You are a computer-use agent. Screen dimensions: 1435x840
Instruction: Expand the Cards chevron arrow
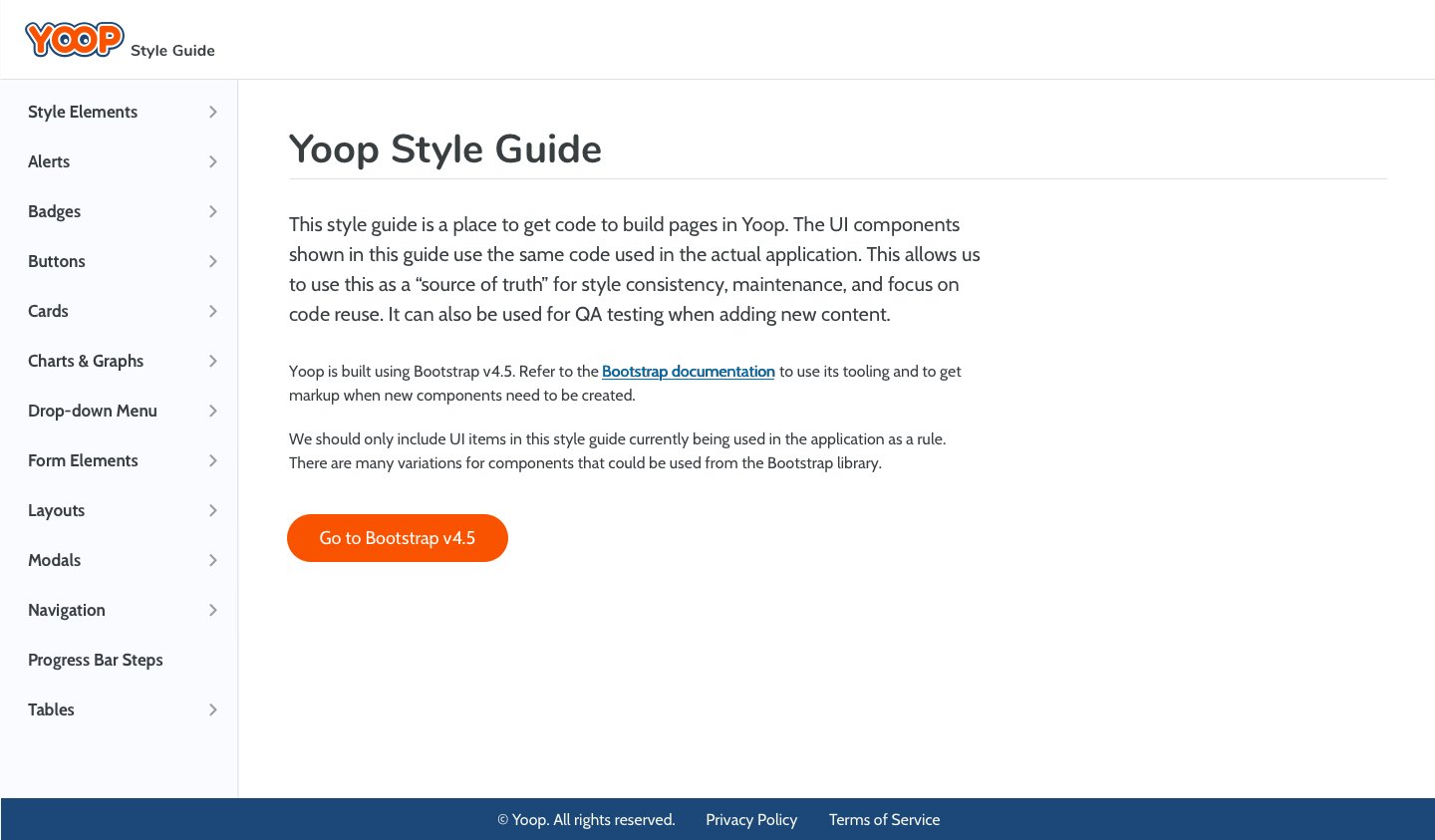(x=212, y=311)
